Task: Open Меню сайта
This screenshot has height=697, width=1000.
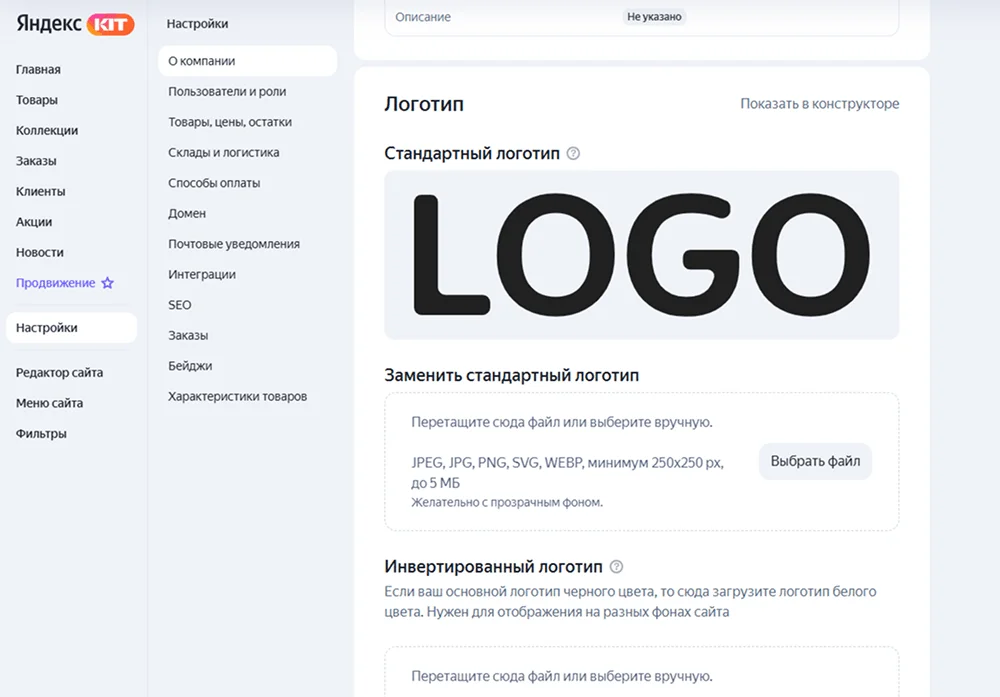Action: coord(50,403)
